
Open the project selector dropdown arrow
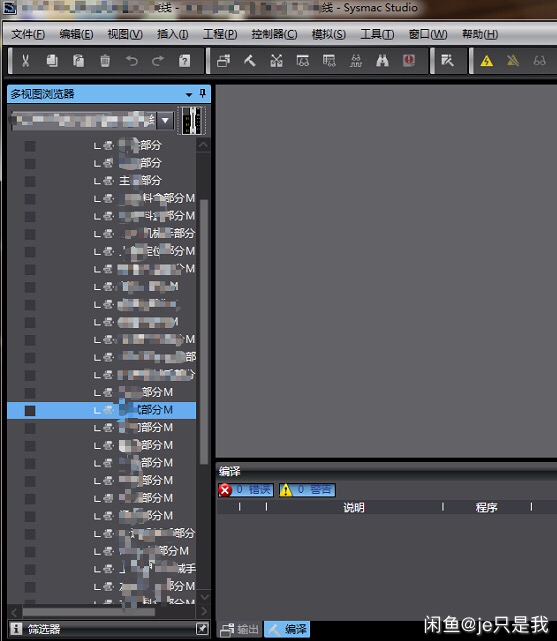(x=166, y=121)
